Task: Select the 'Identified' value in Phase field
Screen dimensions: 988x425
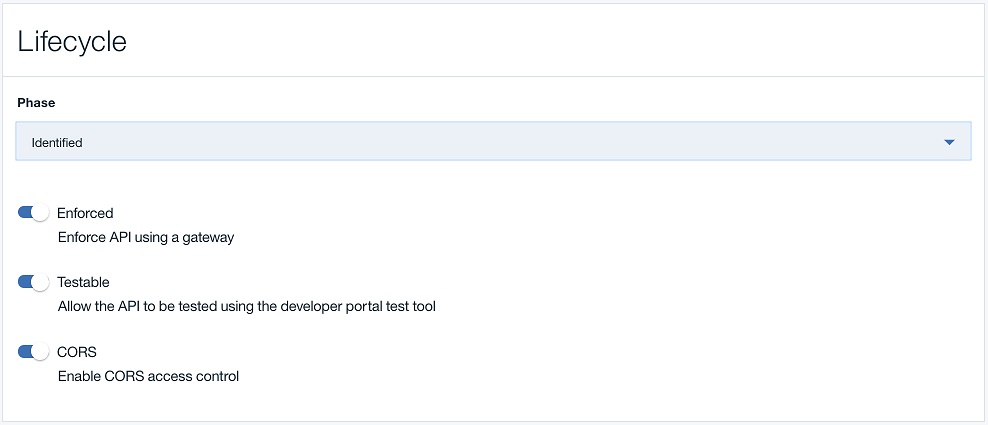Action: pos(58,143)
